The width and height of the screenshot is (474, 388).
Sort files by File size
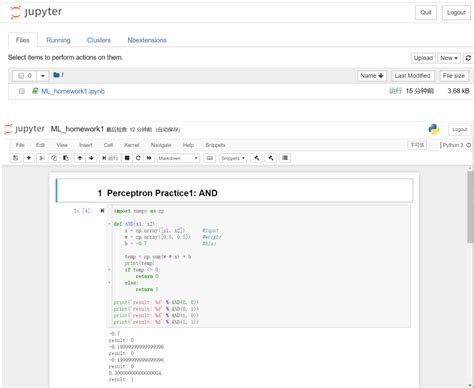(454, 76)
